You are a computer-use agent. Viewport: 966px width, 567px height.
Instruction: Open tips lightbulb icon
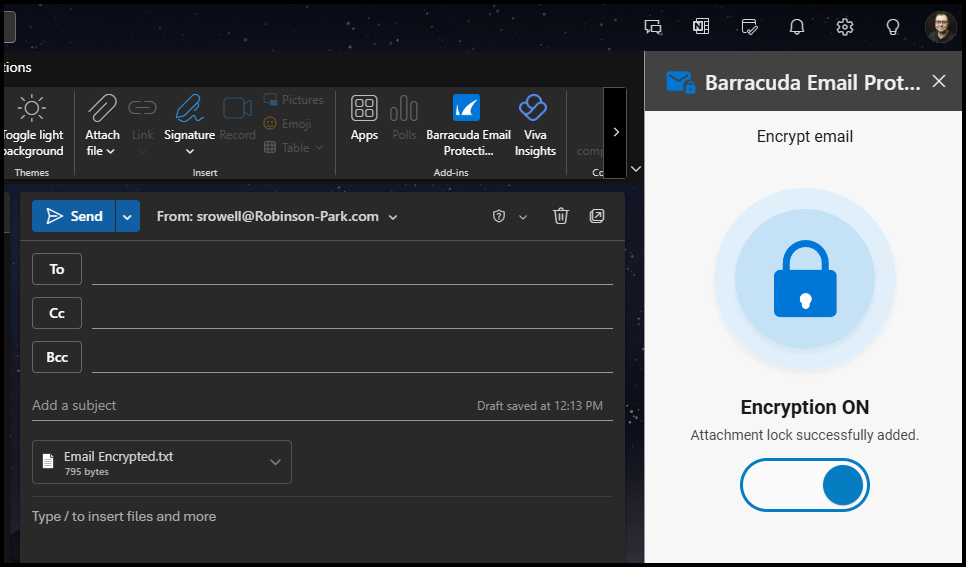[x=893, y=27]
